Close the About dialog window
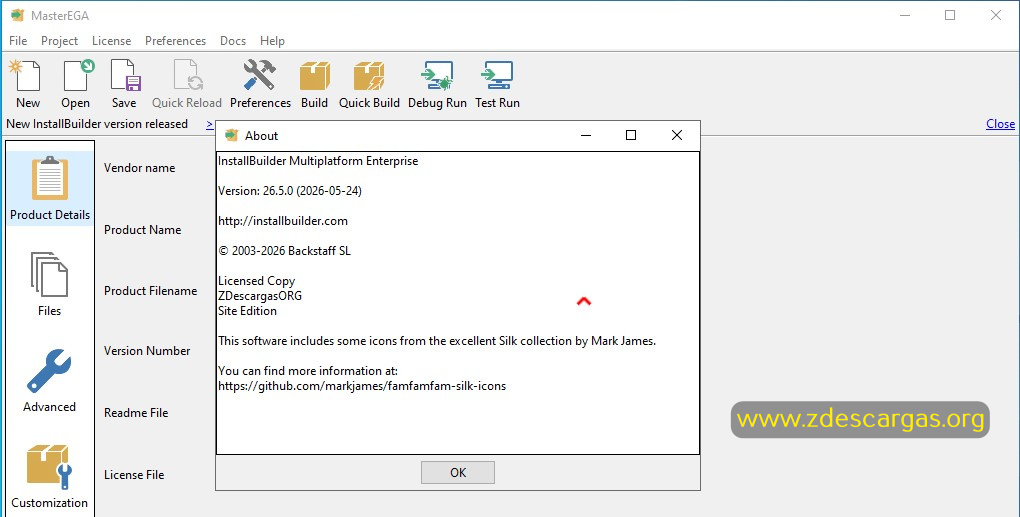The width and height of the screenshot is (1020, 517). [677, 135]
